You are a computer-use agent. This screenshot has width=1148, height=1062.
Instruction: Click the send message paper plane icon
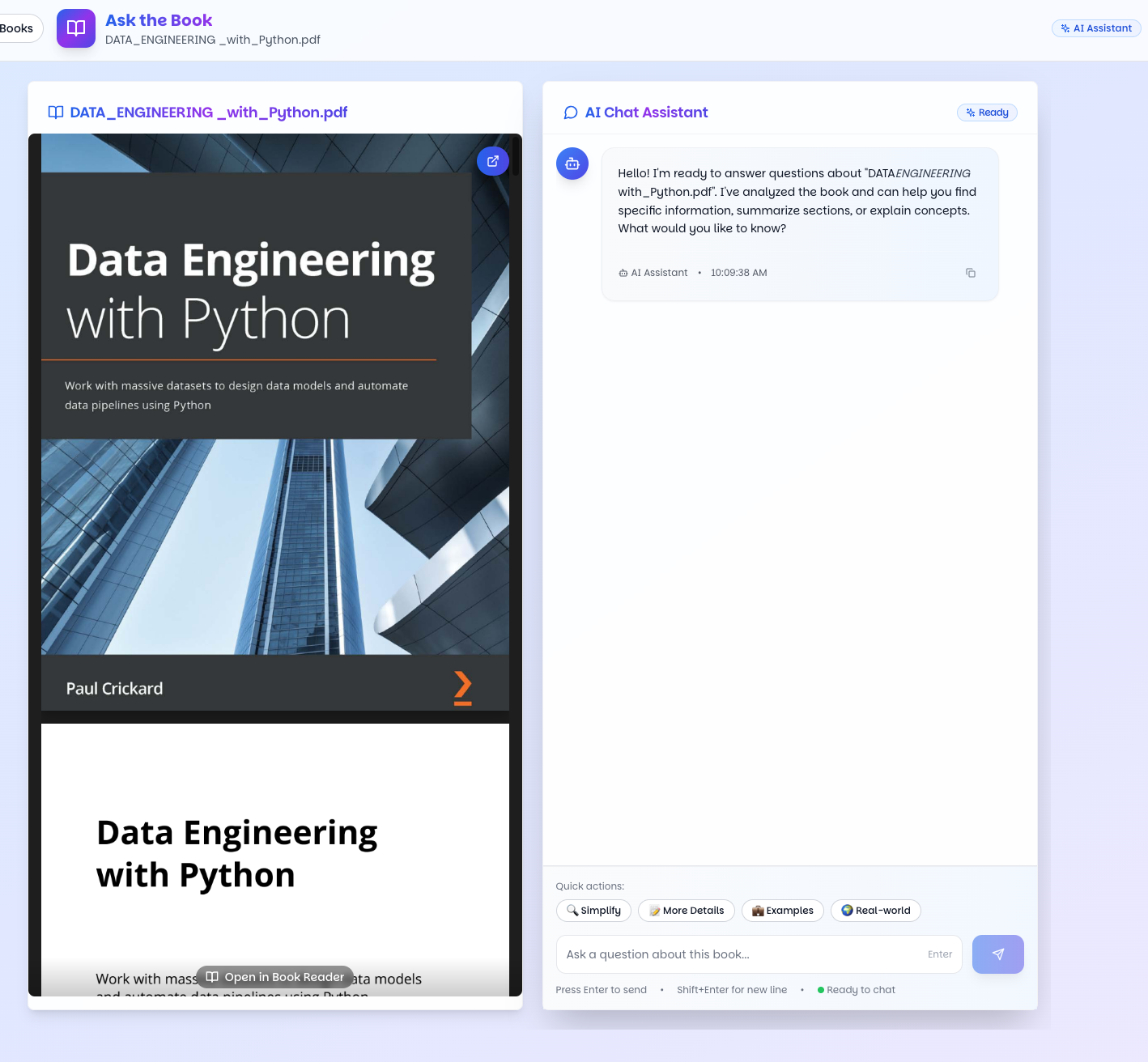click(997, 954)
